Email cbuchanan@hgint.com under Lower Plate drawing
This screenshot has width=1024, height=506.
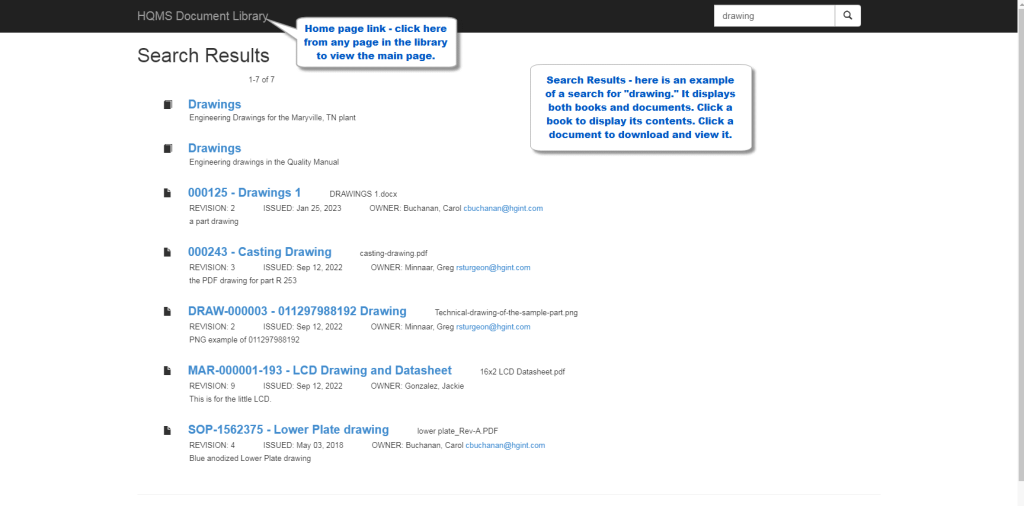point(505,445)
